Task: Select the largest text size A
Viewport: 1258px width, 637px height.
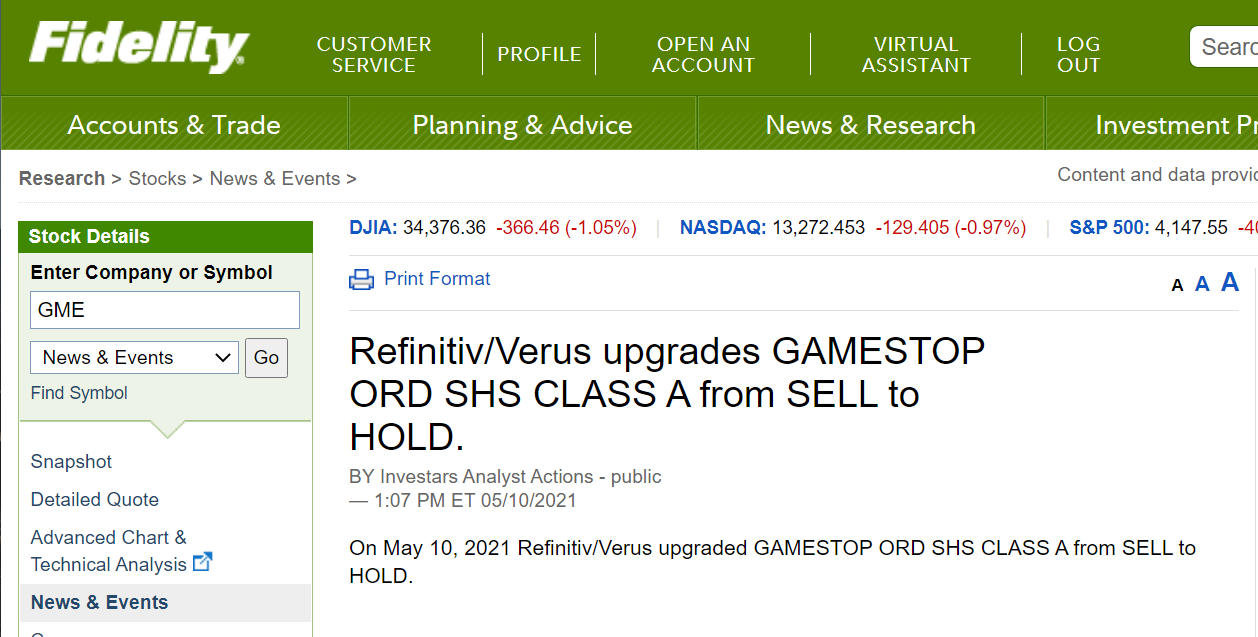Action: pos(1230,282)
